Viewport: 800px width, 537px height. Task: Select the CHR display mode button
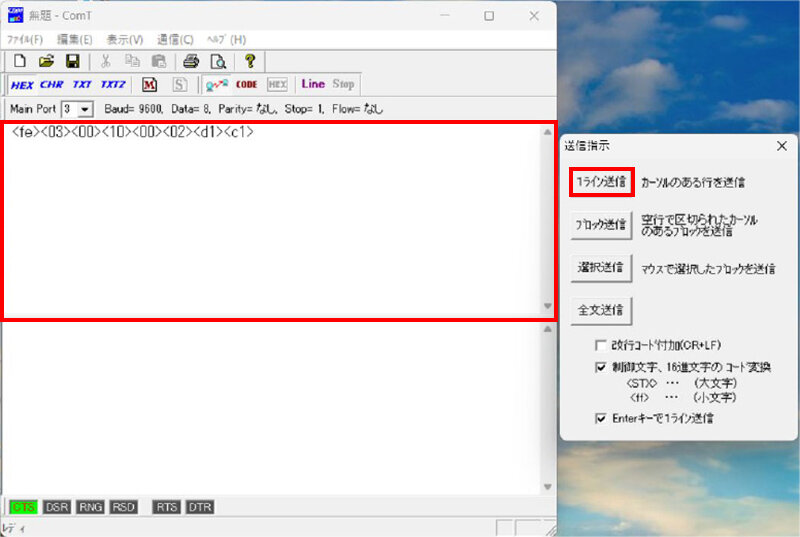point(51,85)
